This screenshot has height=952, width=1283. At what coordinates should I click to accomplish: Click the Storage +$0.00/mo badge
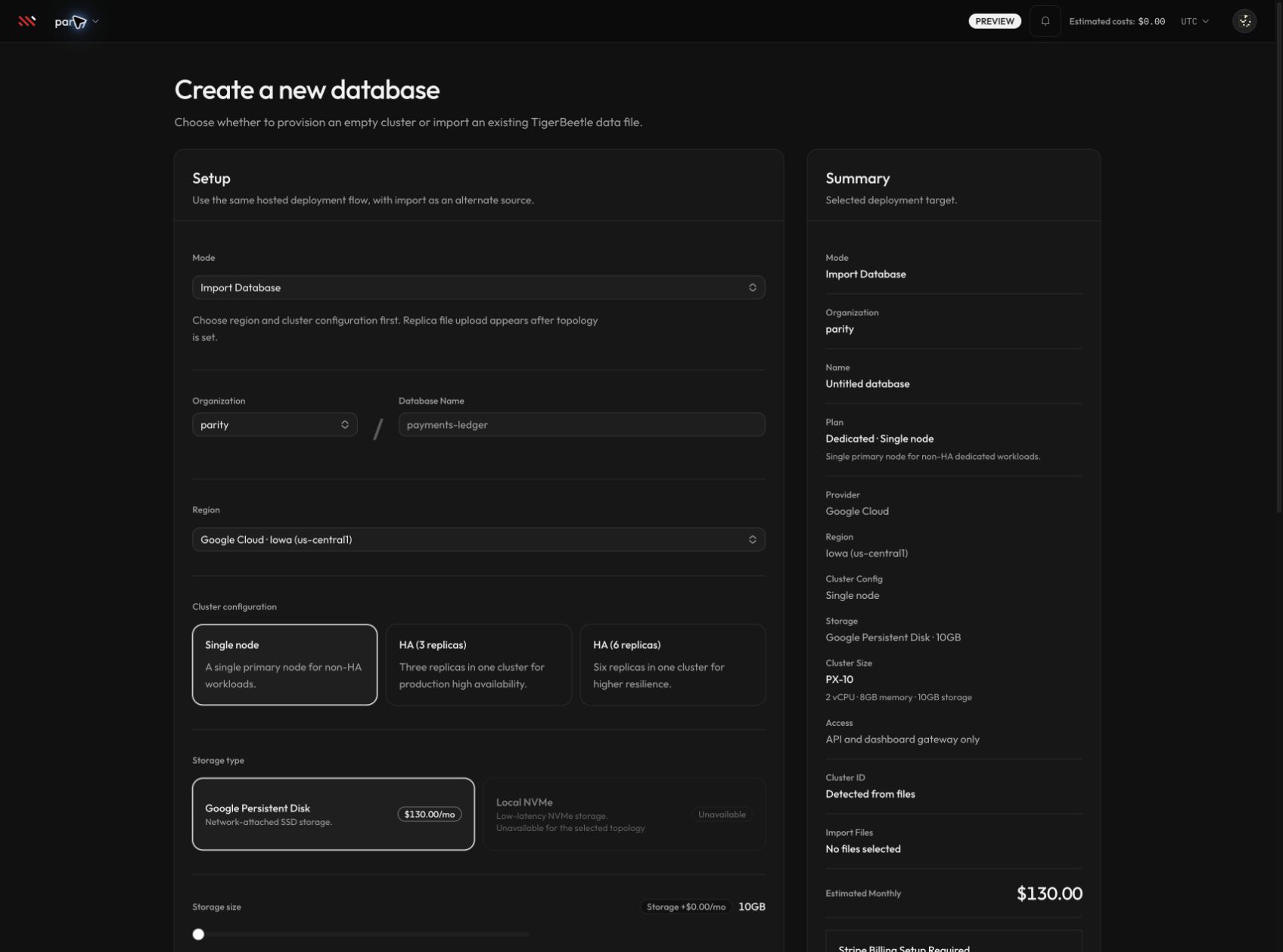point(686,907)
